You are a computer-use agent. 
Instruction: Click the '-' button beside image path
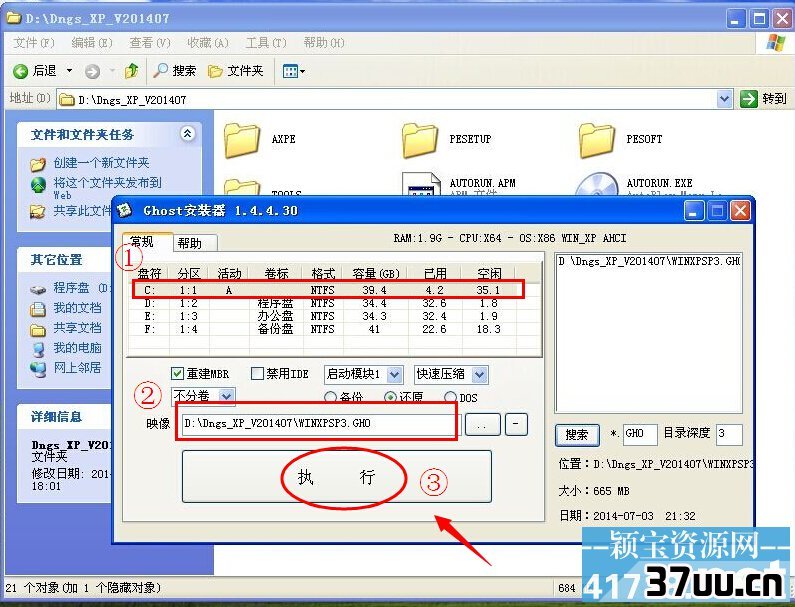pyautogui.click(x=516, y=425)
